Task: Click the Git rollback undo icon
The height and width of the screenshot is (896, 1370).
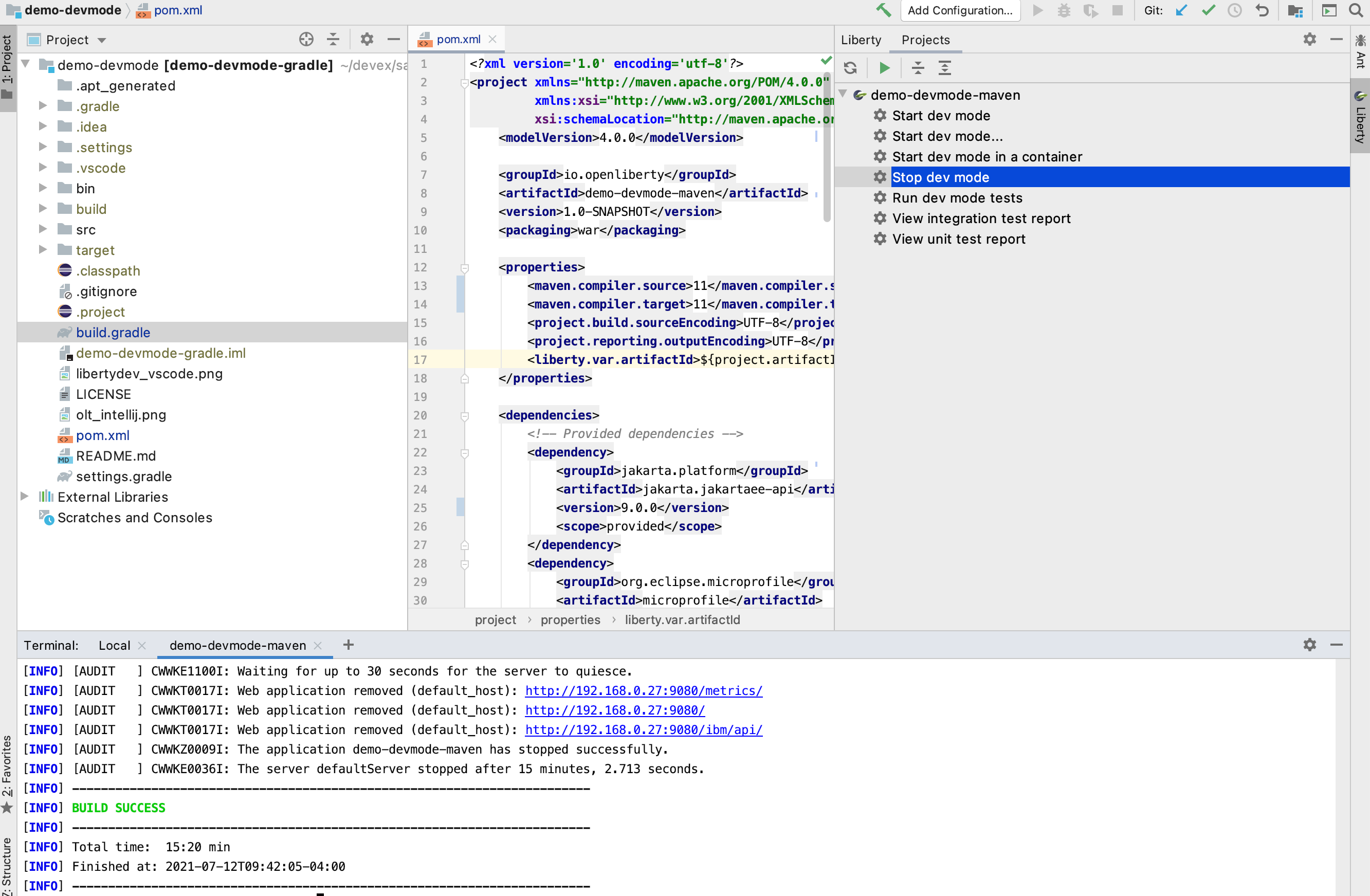Action: (1262, 10)
